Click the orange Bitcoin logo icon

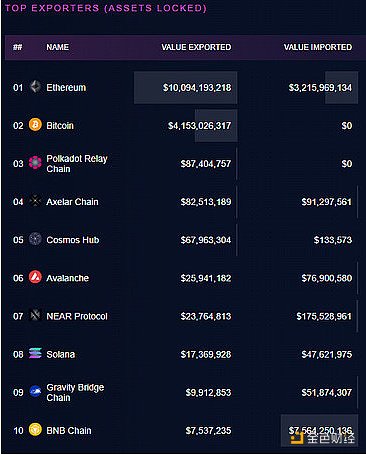point(35,125)
